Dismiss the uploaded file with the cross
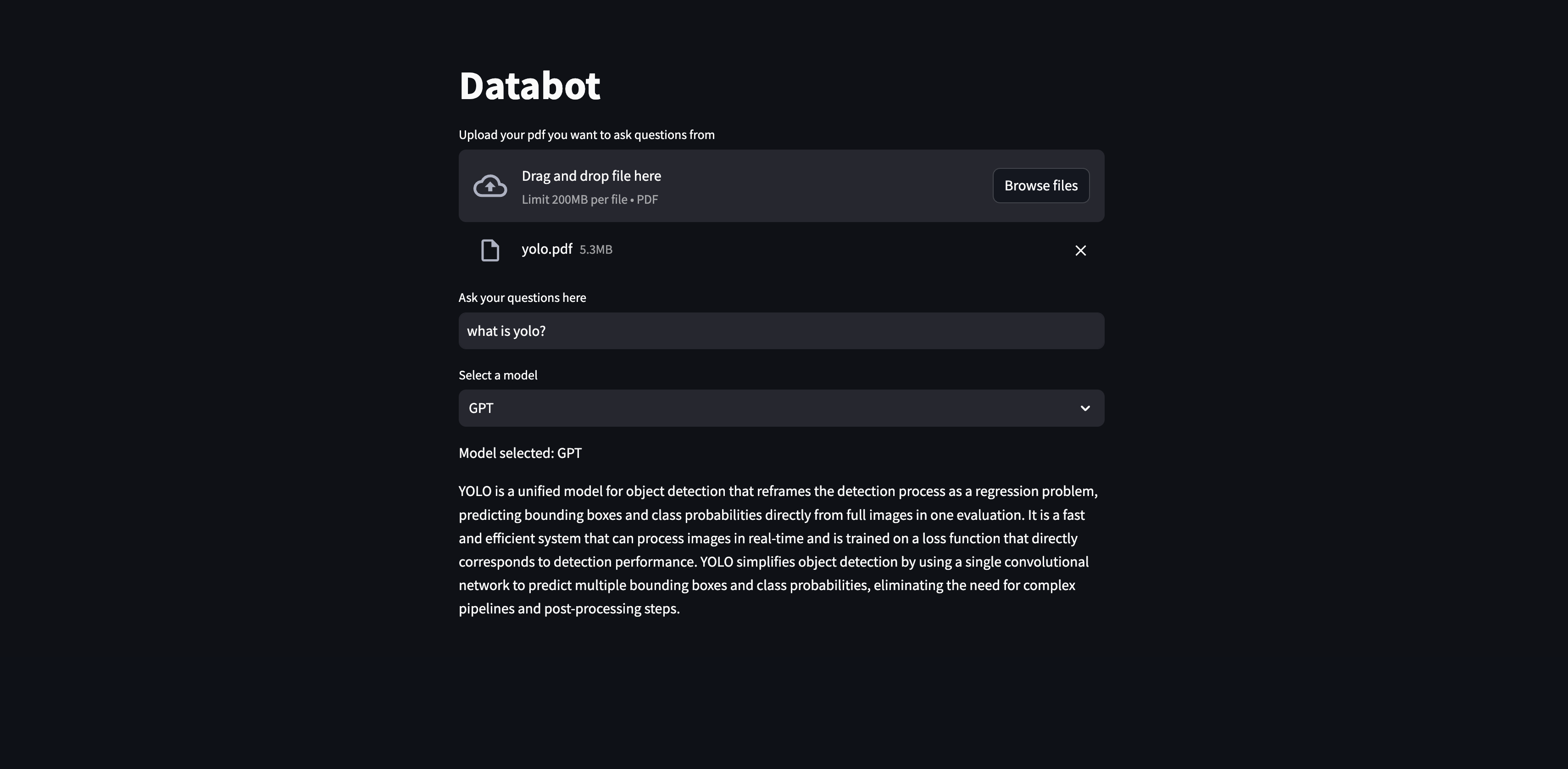 (1080, 250)
